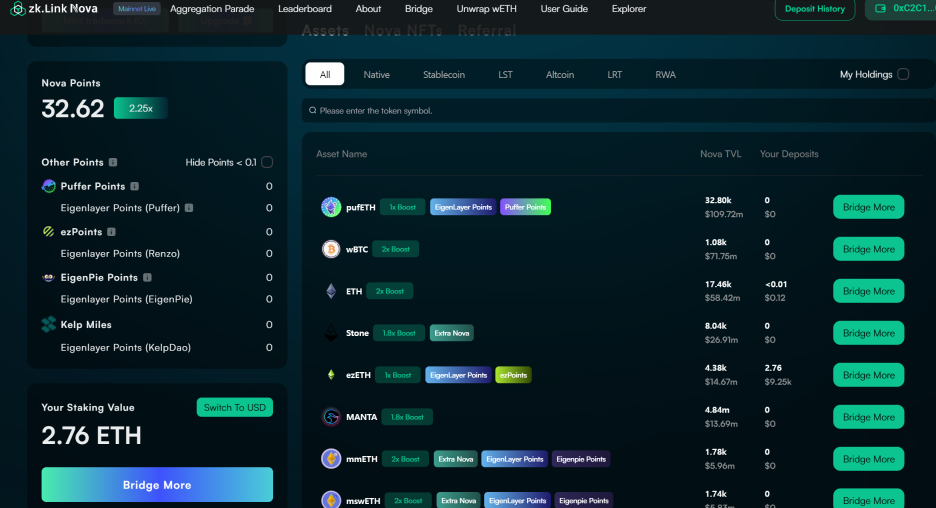Open the About menu item
The image size is (936, 508).
(x=368, y=9)
